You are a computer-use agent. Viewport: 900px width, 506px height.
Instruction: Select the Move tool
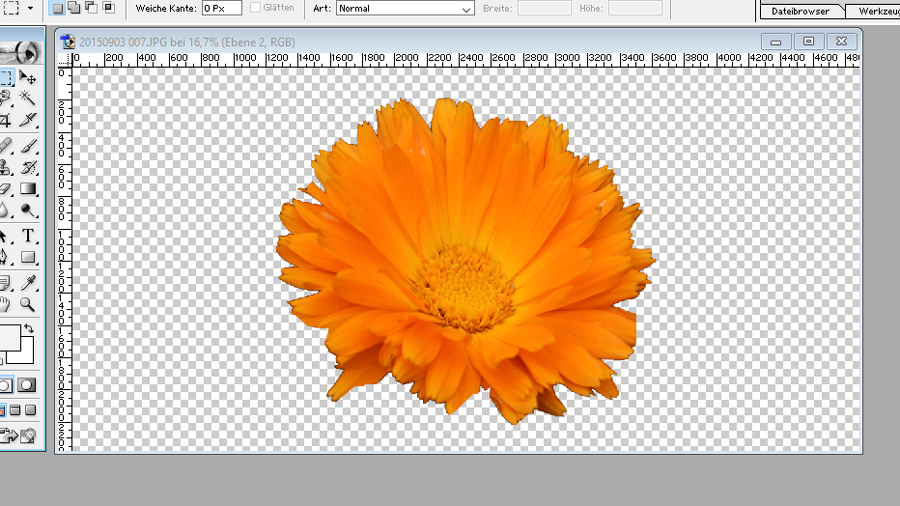tap(28, 77)
